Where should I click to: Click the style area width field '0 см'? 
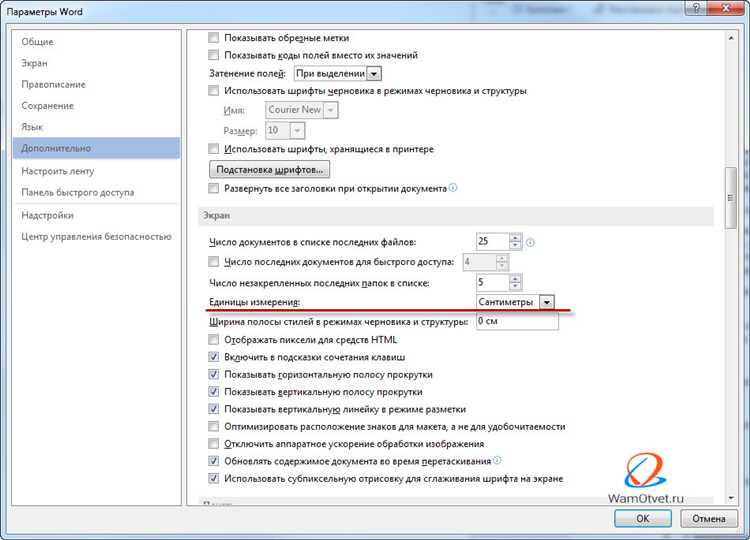click(x=517, y=321)
